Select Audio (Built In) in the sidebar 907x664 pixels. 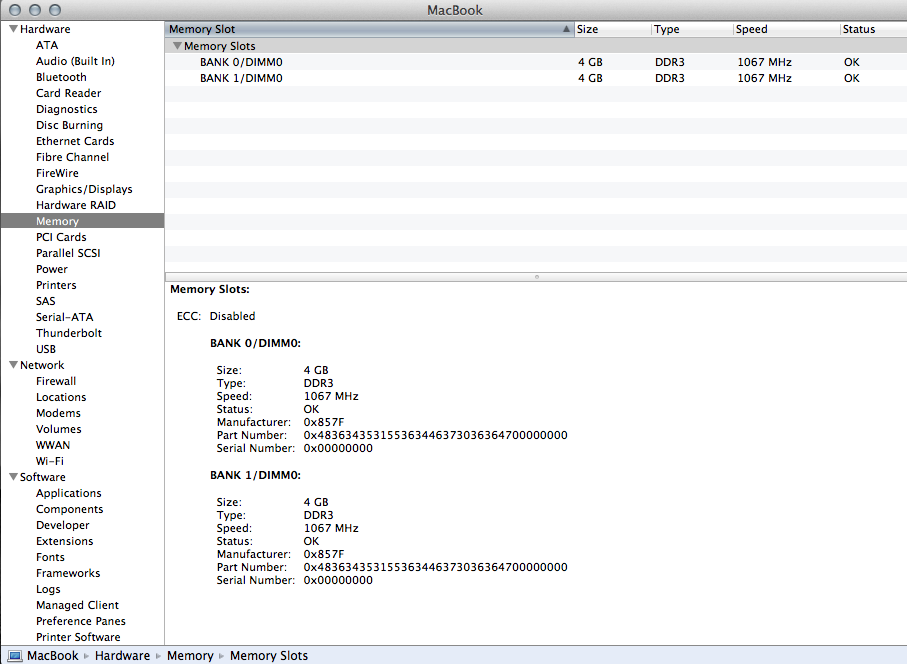point(75,61)
